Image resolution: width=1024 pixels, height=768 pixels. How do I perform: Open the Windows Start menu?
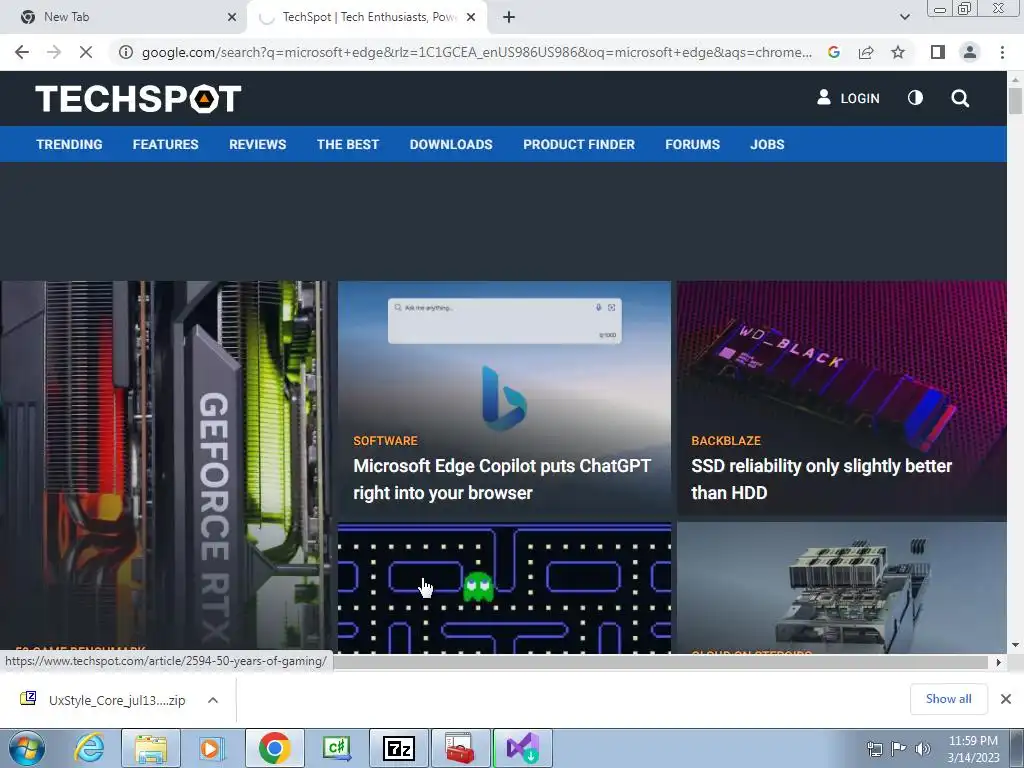click(27, 748)
